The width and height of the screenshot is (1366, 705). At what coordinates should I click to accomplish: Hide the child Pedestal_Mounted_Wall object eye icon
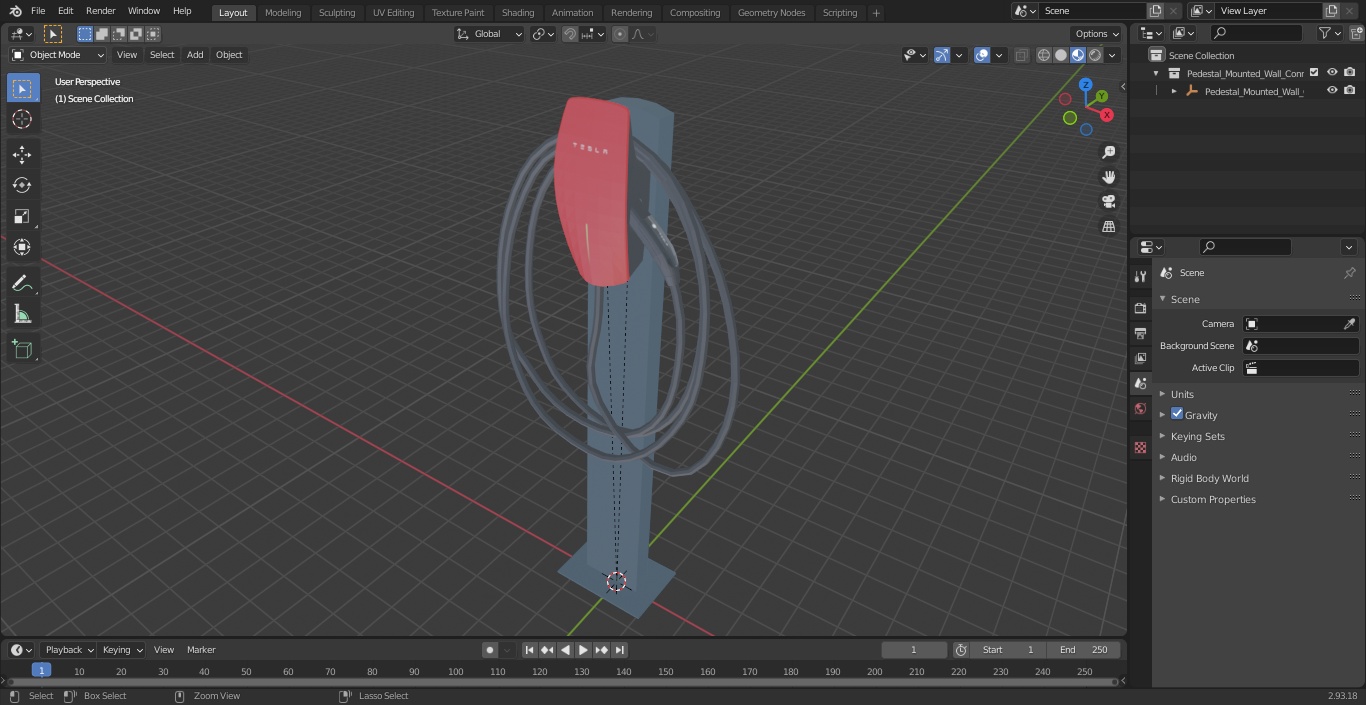[x=1332, y=90]
